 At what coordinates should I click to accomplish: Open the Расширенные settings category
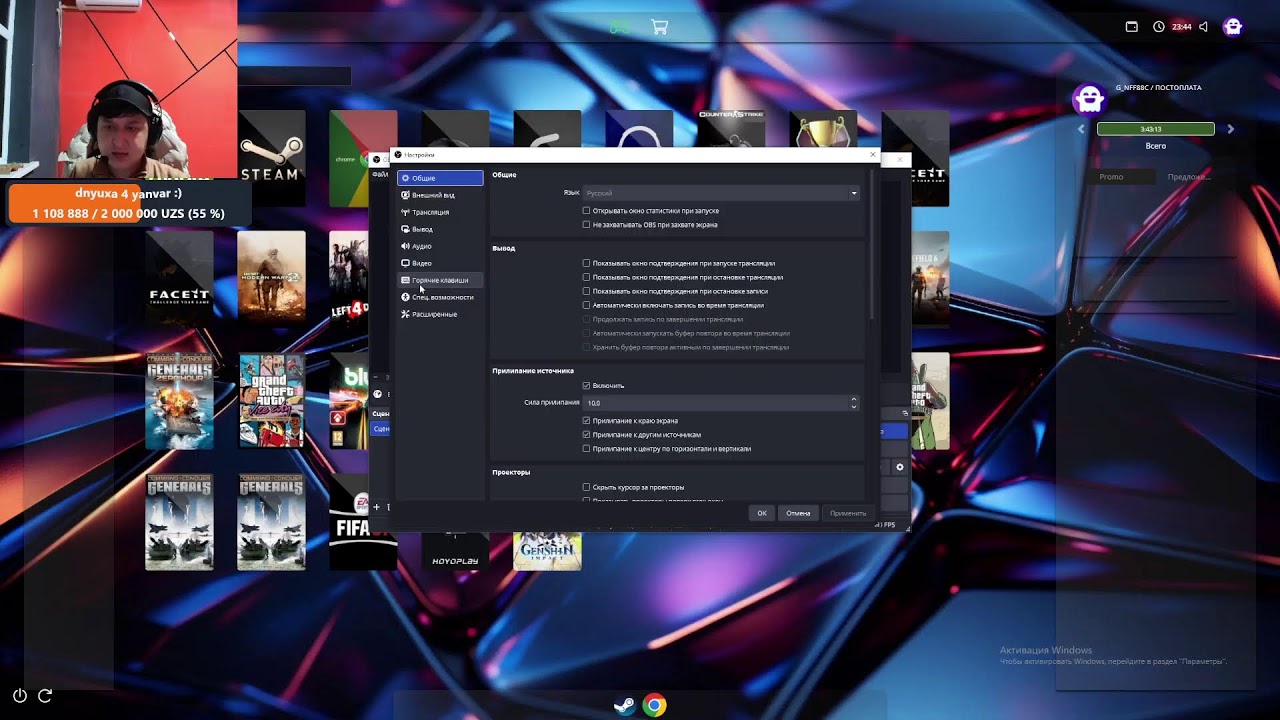440,314
